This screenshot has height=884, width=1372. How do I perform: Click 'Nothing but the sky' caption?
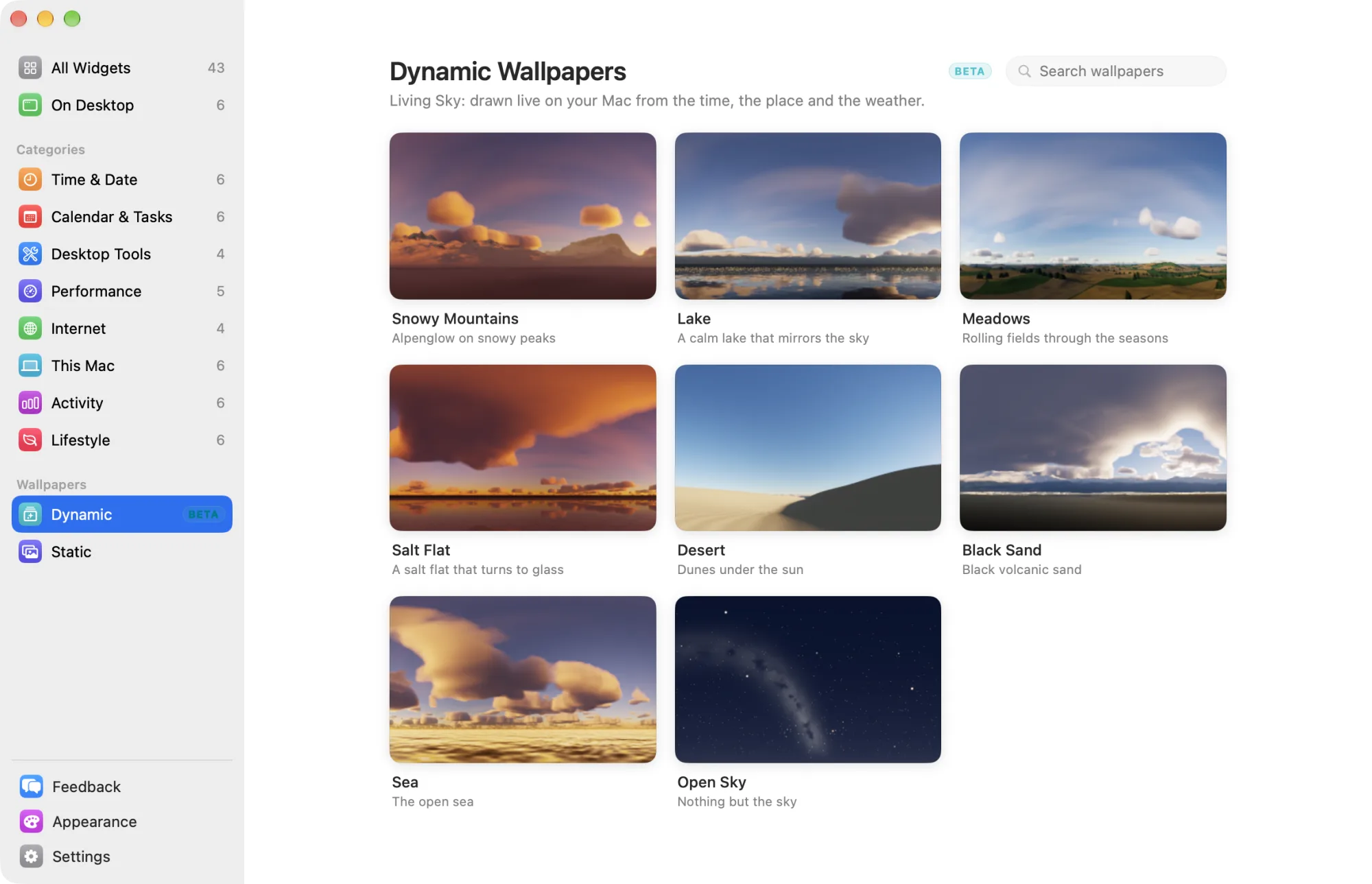[737, 802]
